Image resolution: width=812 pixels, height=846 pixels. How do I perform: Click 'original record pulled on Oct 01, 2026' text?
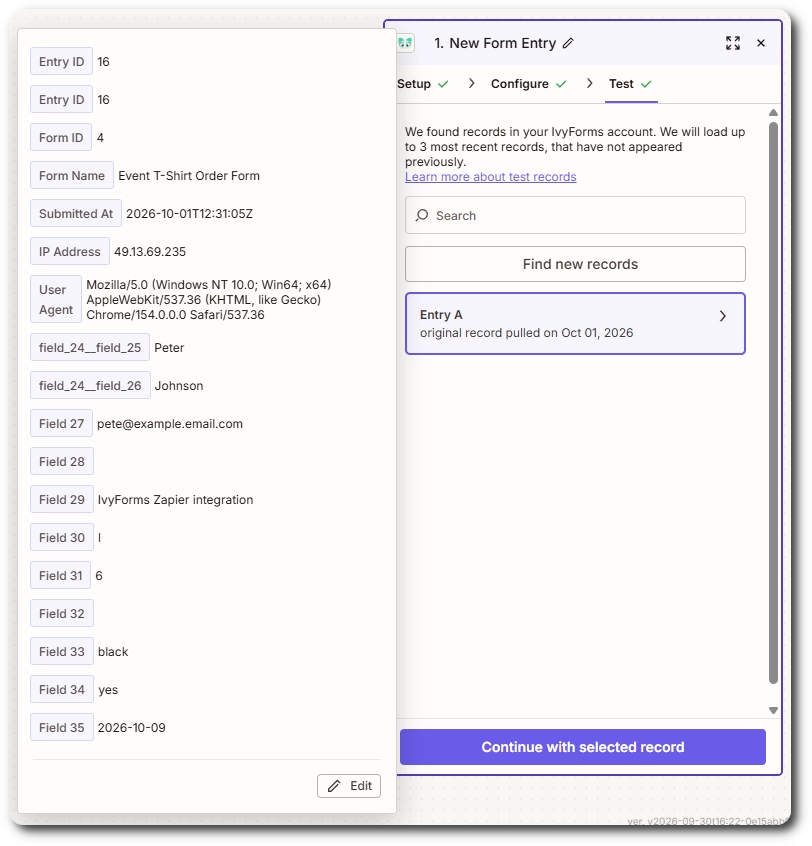pyautogui.click(x=527, y=333)
